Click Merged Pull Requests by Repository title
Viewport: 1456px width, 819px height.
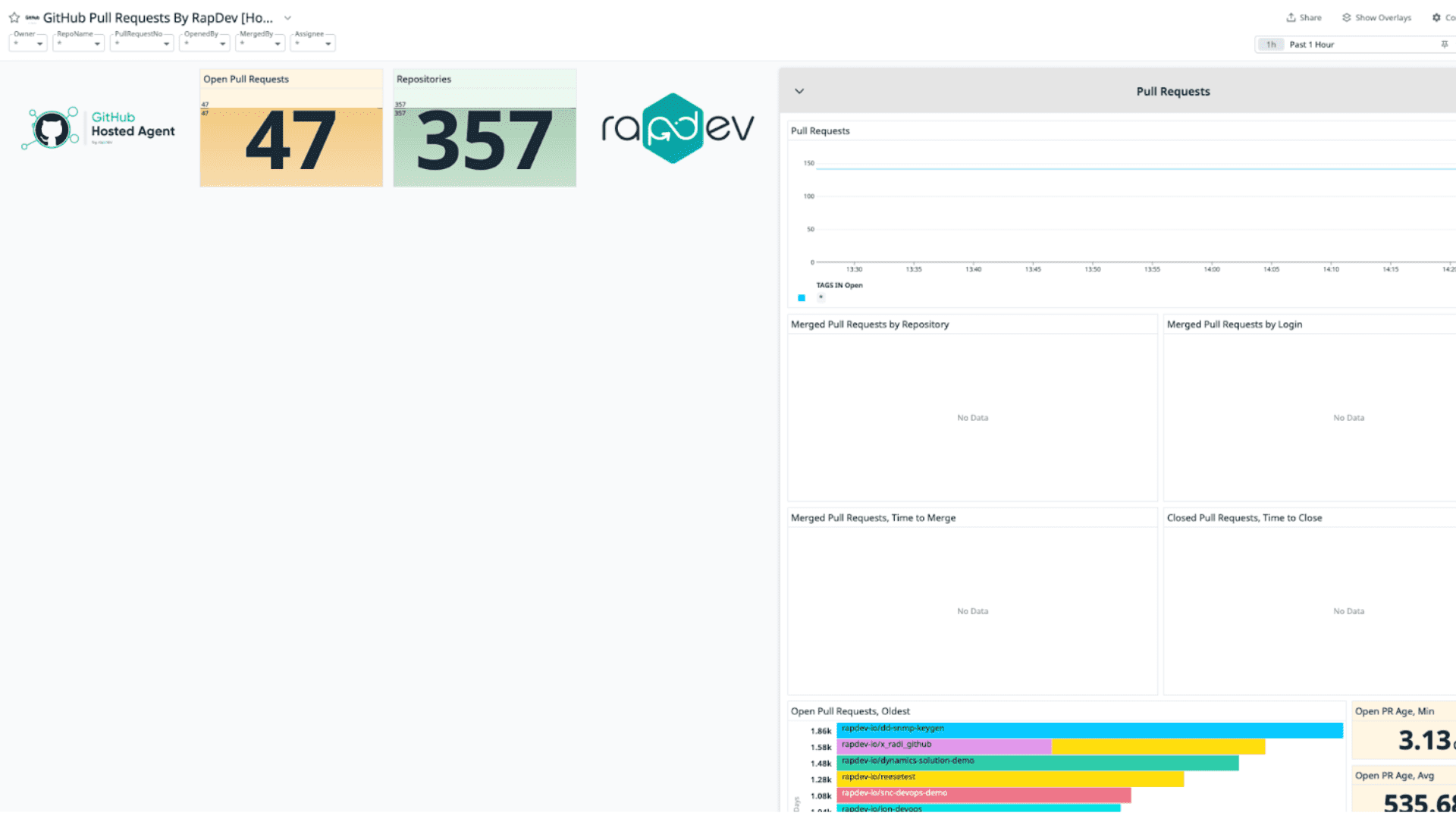pyautogui.click(x=870, y=324)
